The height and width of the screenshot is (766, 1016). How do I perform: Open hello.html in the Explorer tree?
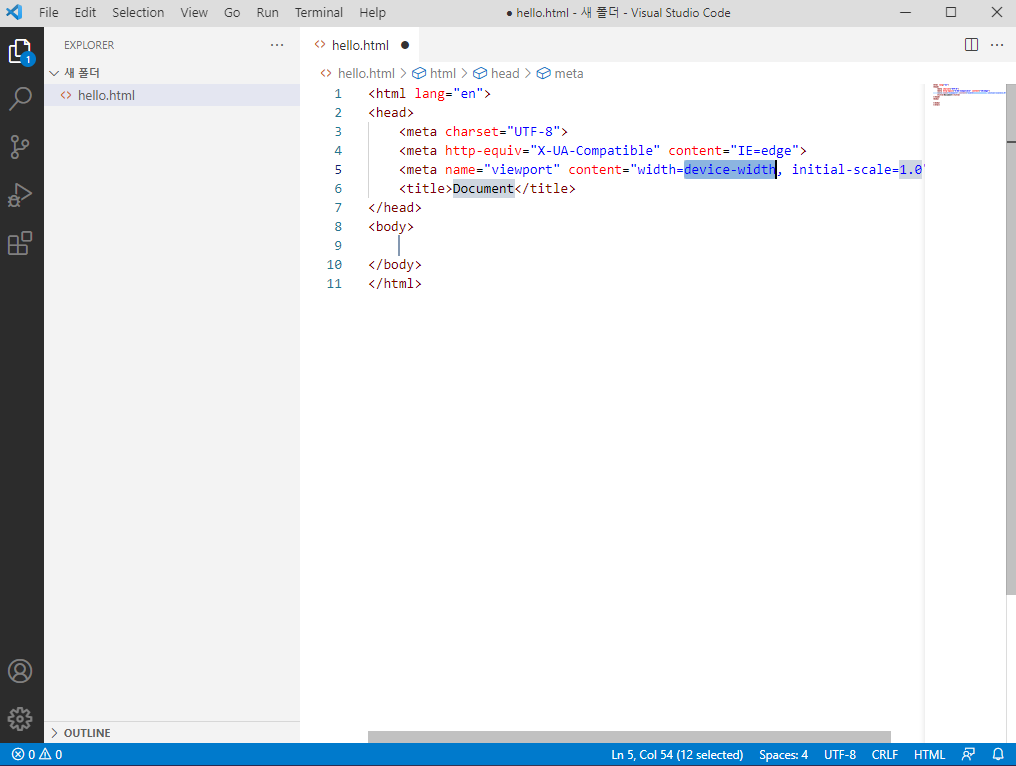[x=172, y=95]
